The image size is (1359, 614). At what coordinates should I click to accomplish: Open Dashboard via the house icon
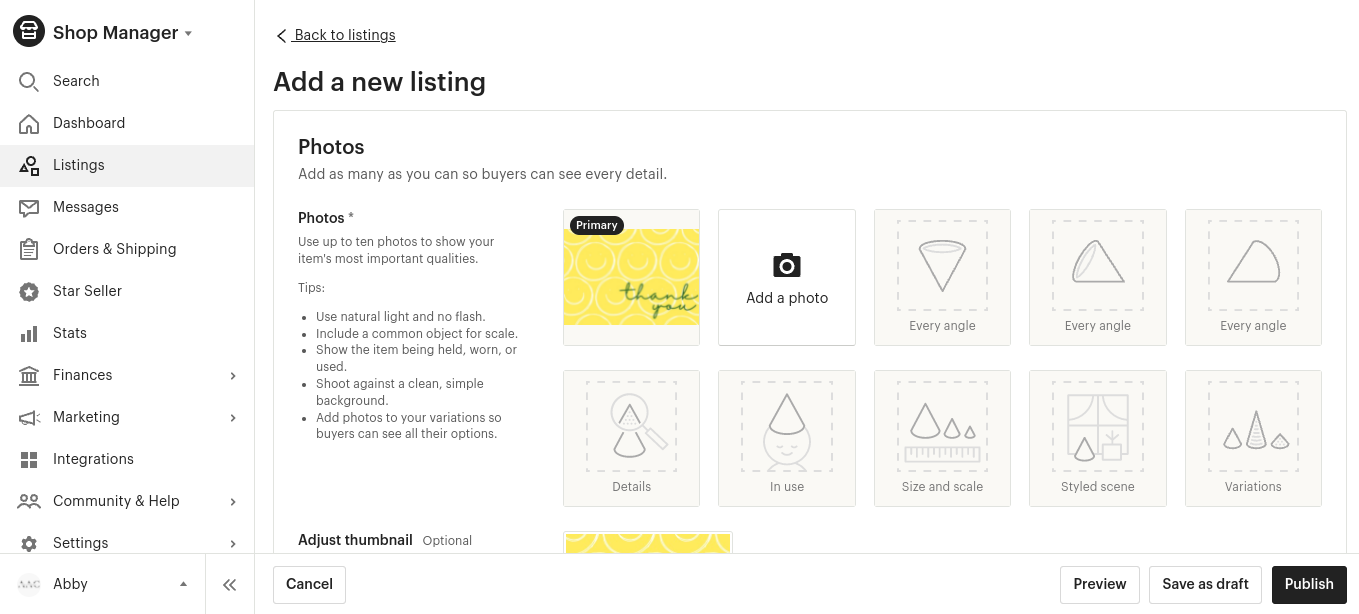pyautogui.click(x=29, y=123)
